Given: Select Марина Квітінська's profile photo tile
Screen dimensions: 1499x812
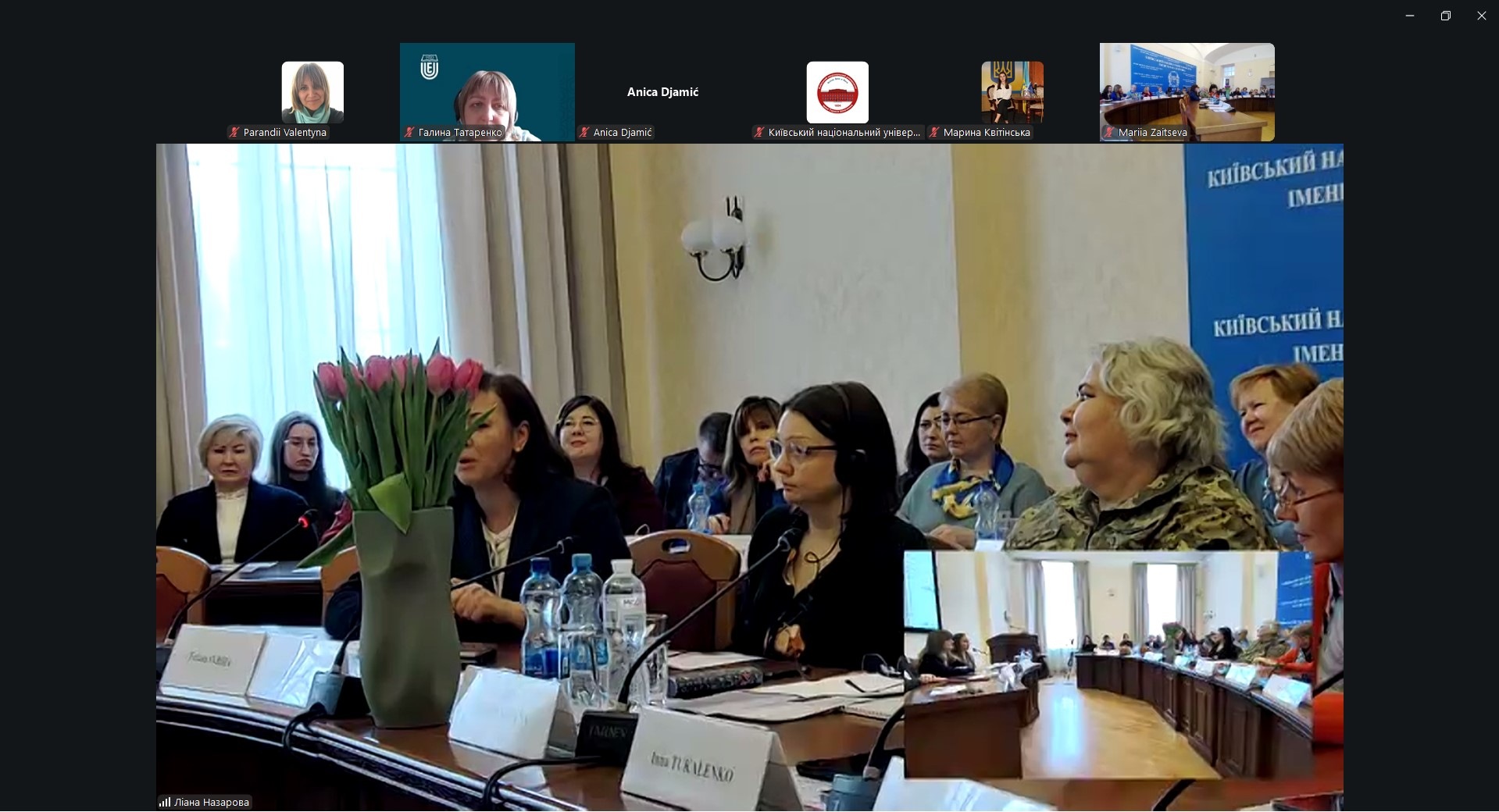Looking at the screenshot, I should [x=1012, y=92].
